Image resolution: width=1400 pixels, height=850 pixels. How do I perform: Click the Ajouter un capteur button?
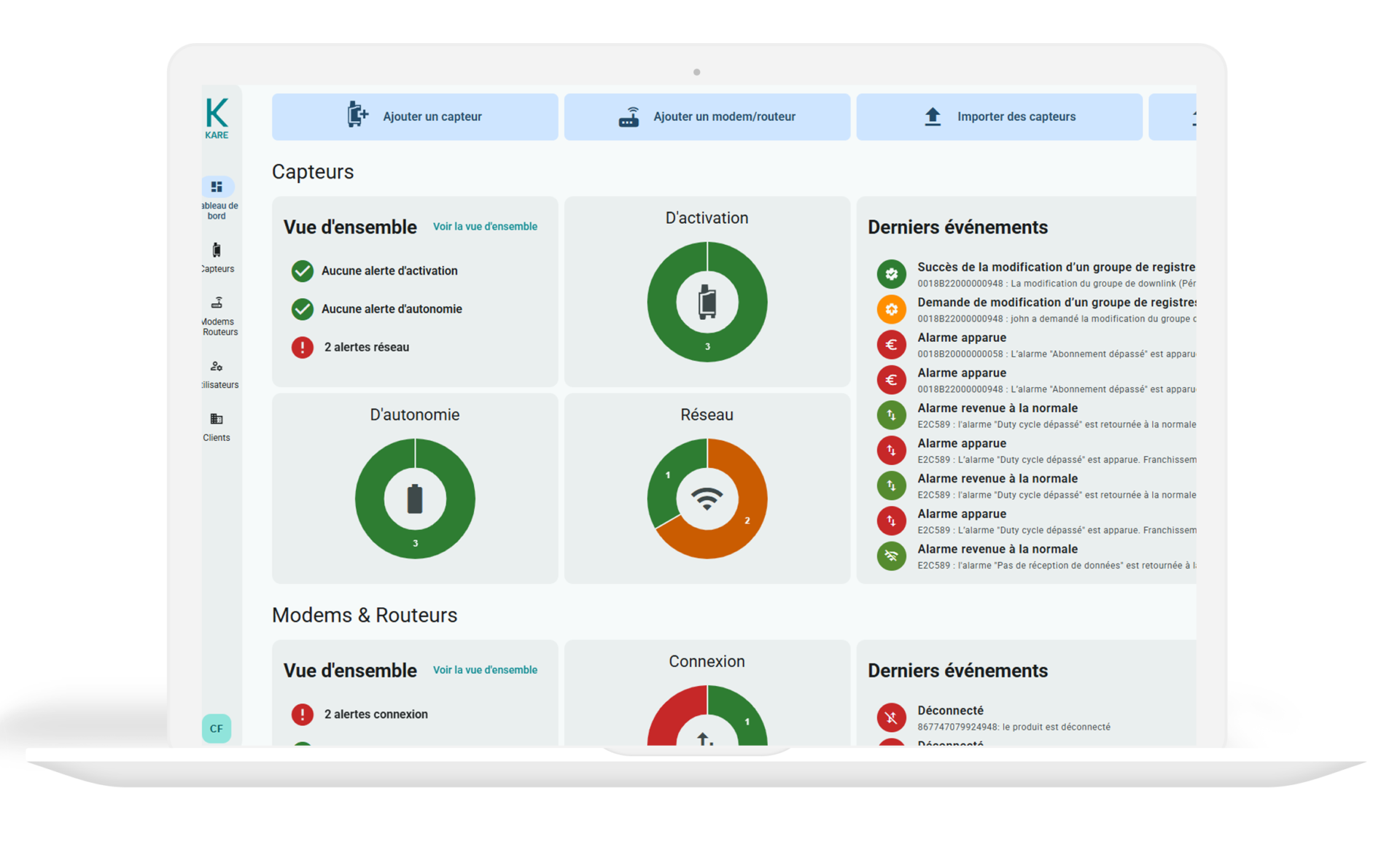click(x=414, y=116)
